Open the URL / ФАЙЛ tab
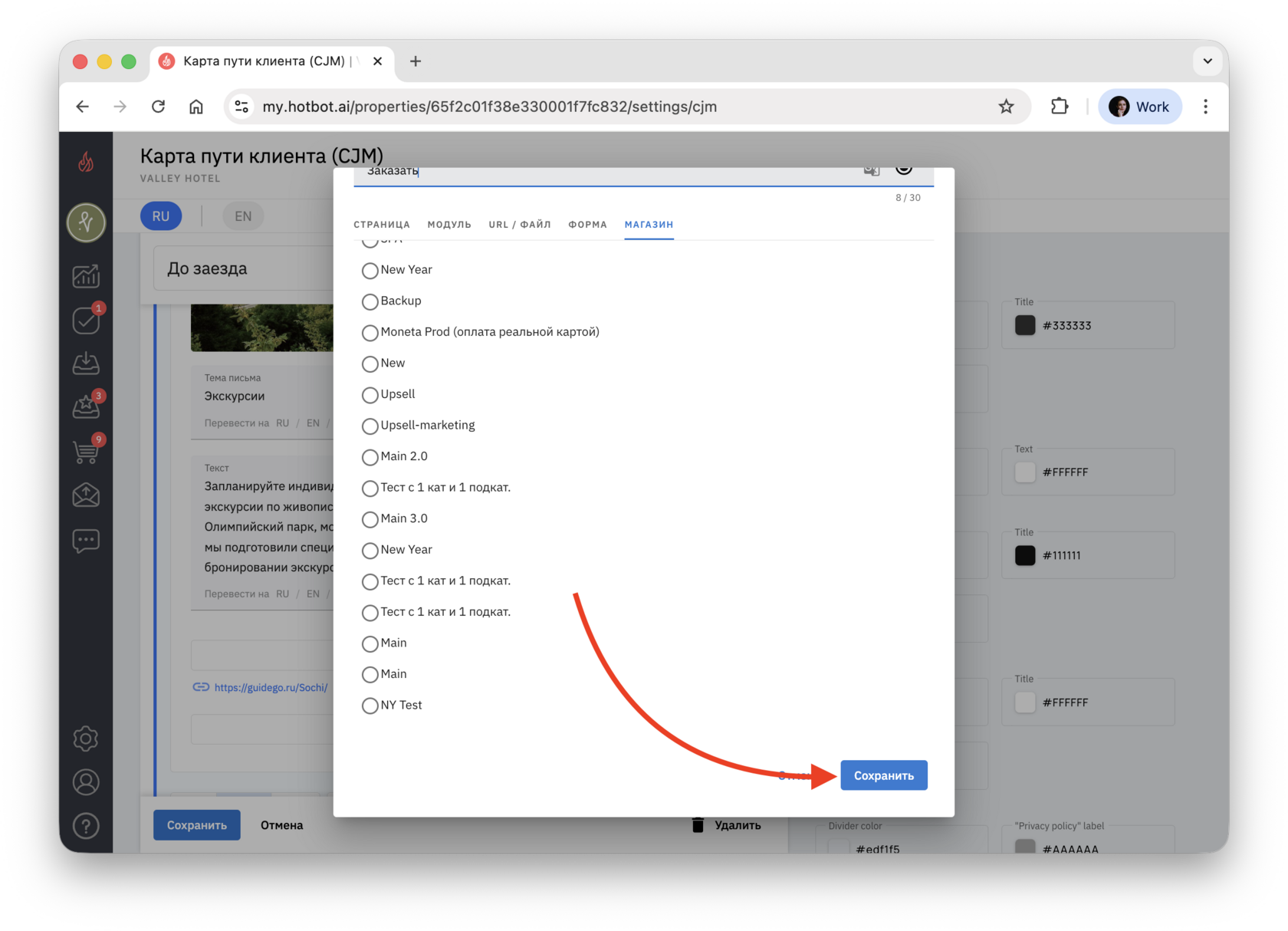The width and height of the screenshot is (1288, 931). (x=520, y=225)
